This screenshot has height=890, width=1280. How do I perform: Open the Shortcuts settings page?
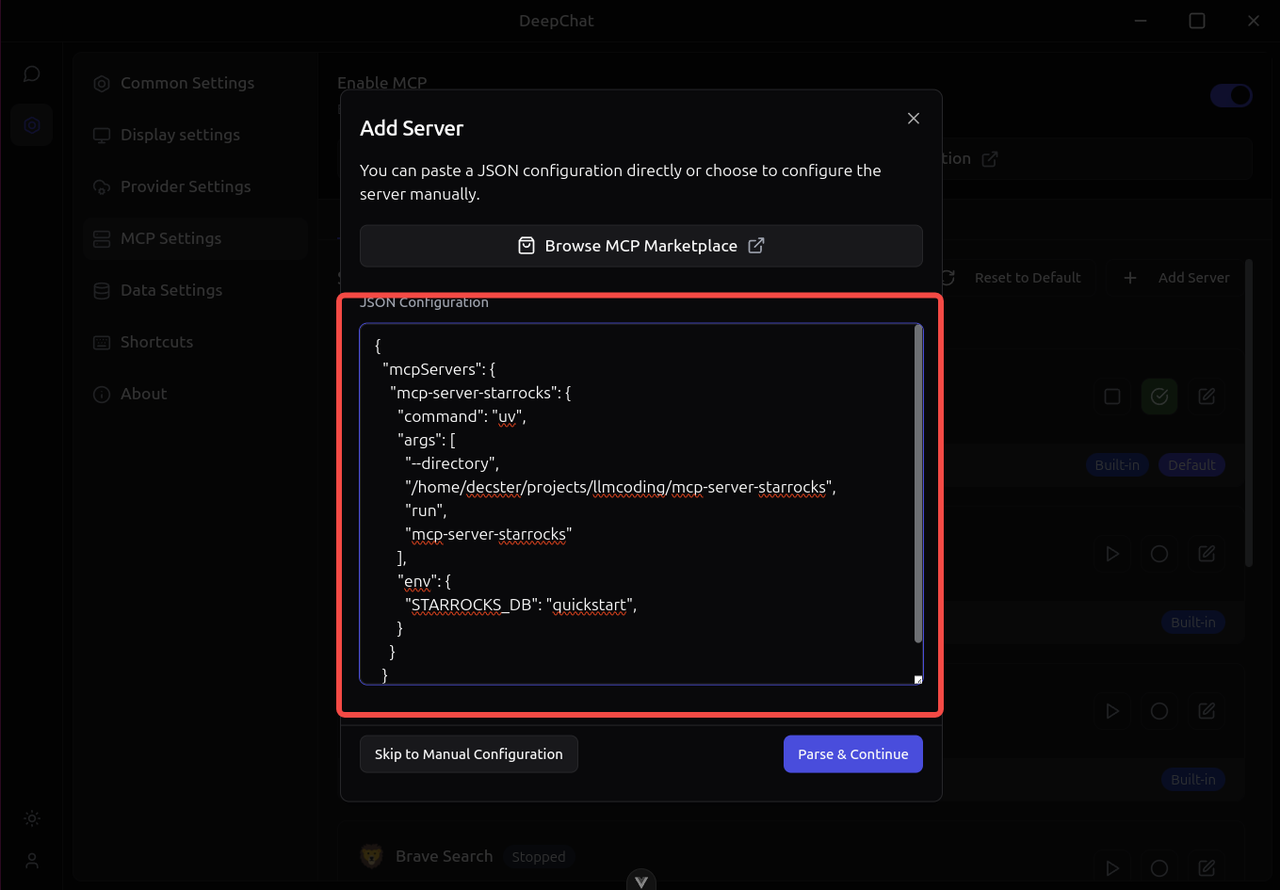coord(196,342)
